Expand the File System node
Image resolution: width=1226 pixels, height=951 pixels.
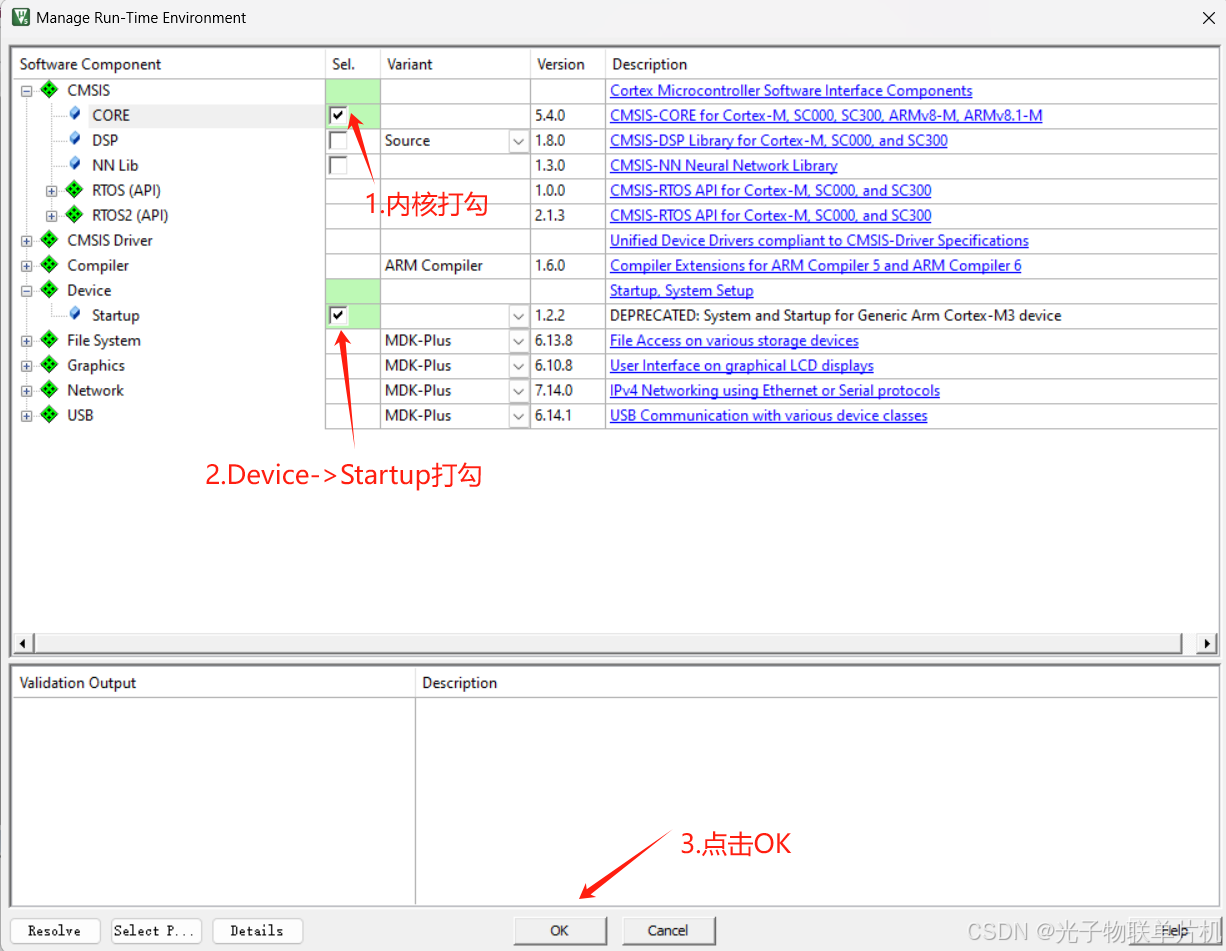[27, 341]
